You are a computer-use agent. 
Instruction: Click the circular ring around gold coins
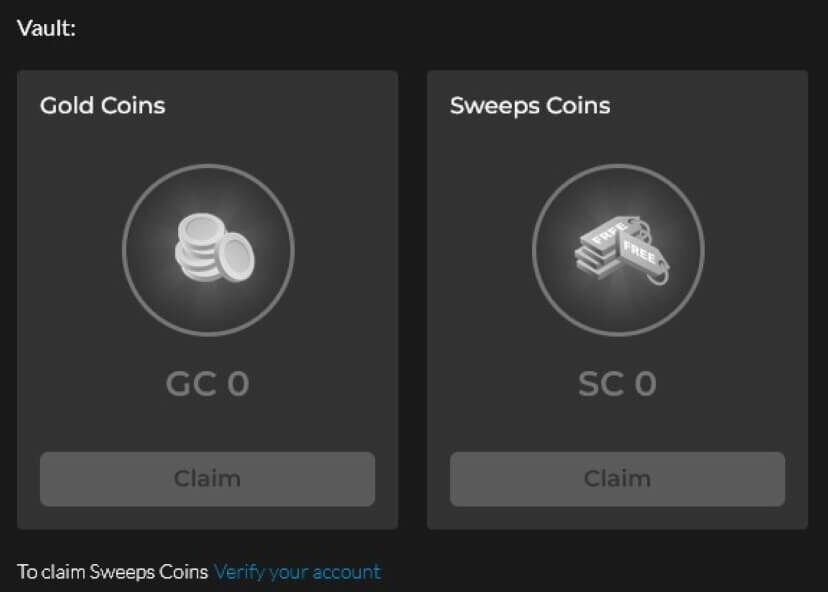pyautogui.click(x=208, y=250)
